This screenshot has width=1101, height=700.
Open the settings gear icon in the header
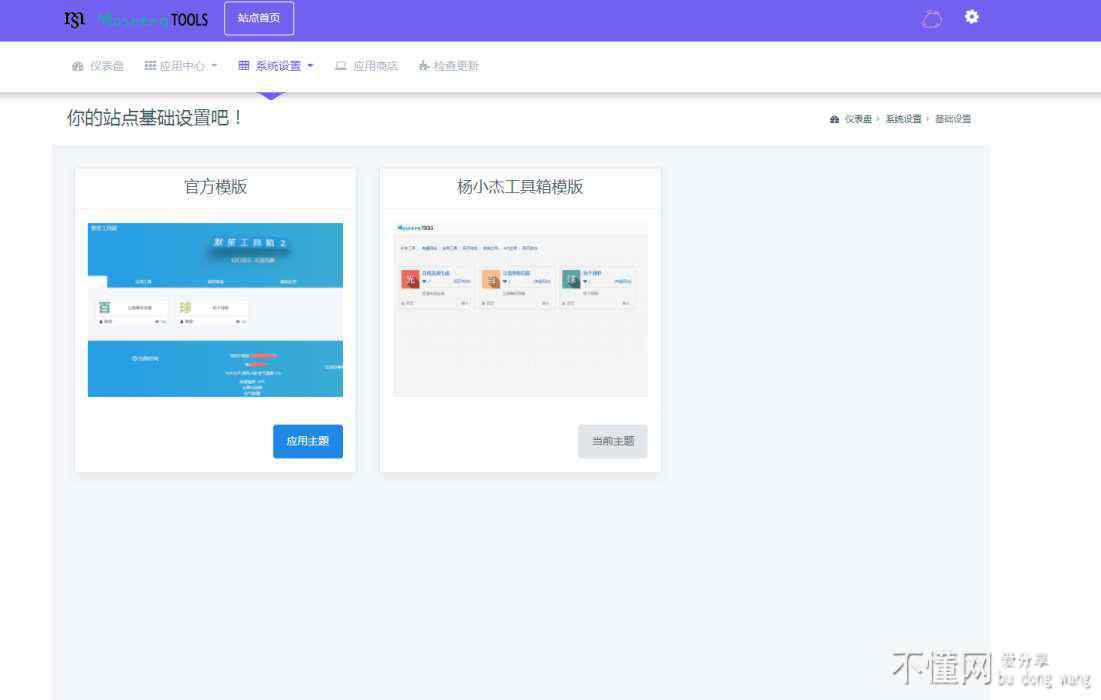pyautogui.click(x=971, y=17)
